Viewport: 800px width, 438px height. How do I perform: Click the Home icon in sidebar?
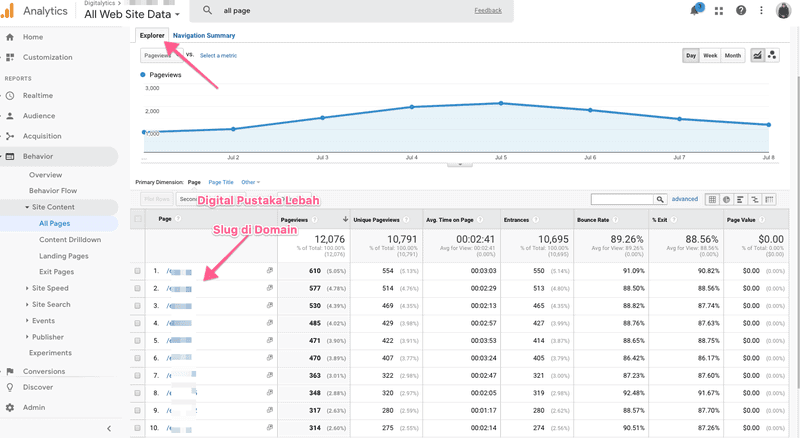[x=10, y=37]
